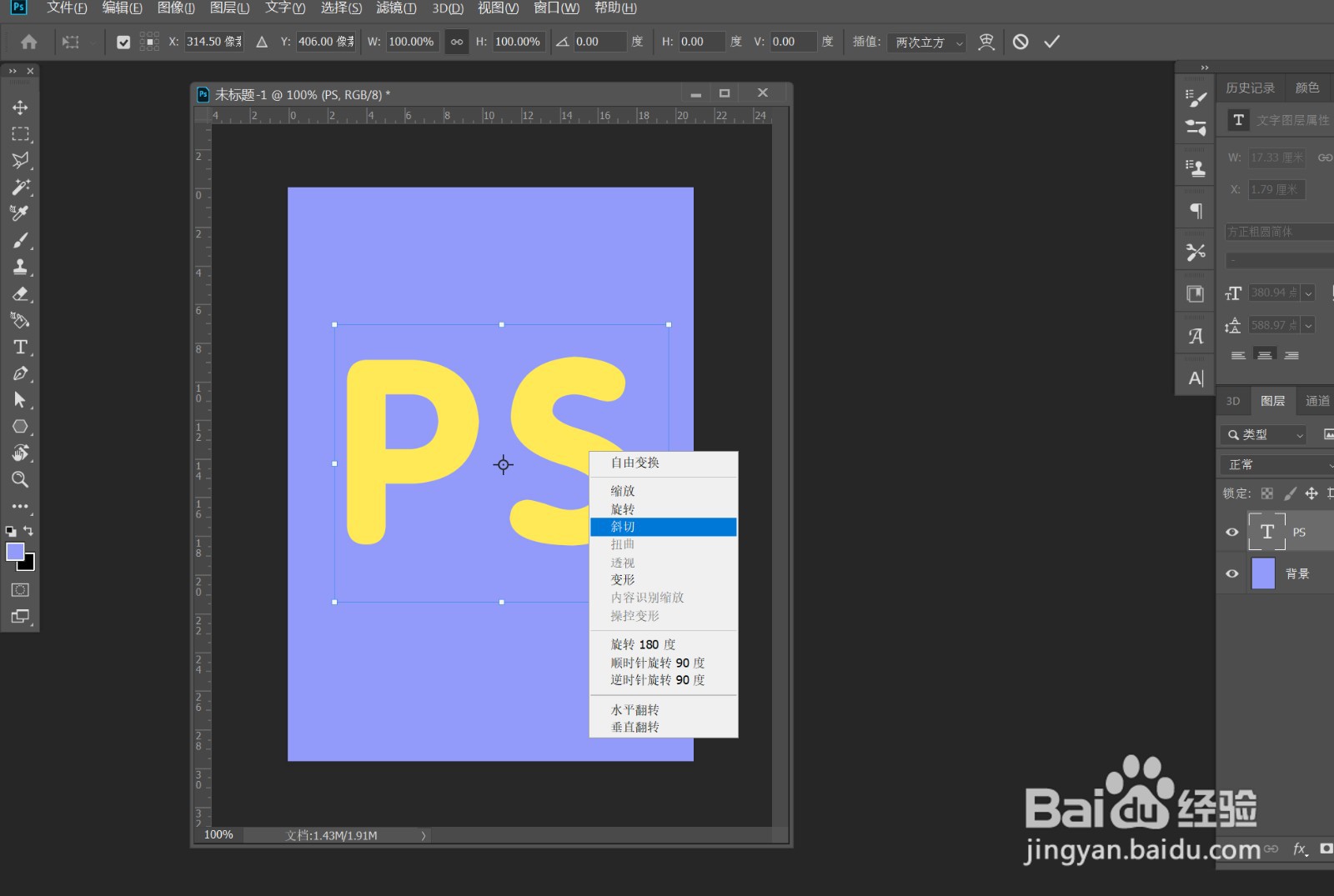
Task: Hide the PS text layer
Action: coord(1232,532)
